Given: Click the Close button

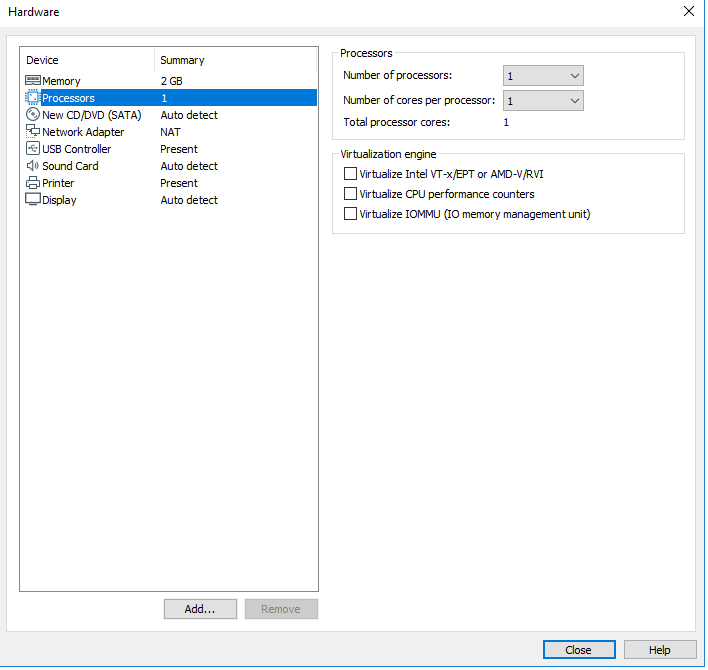Looking at the screenshot, I should tap(579, 650).
